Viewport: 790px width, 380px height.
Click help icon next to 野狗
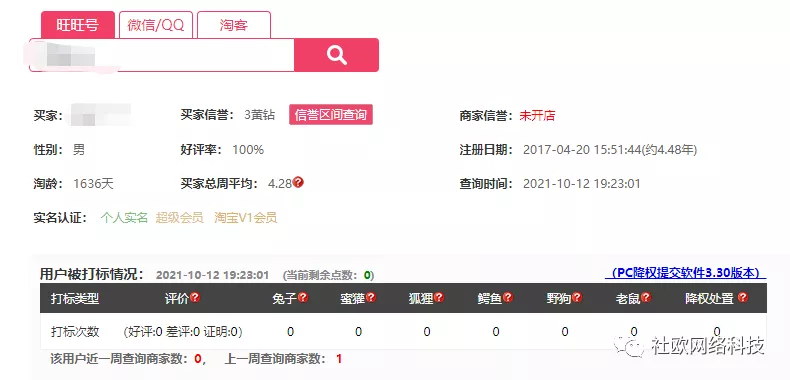(x=577, y=297)
